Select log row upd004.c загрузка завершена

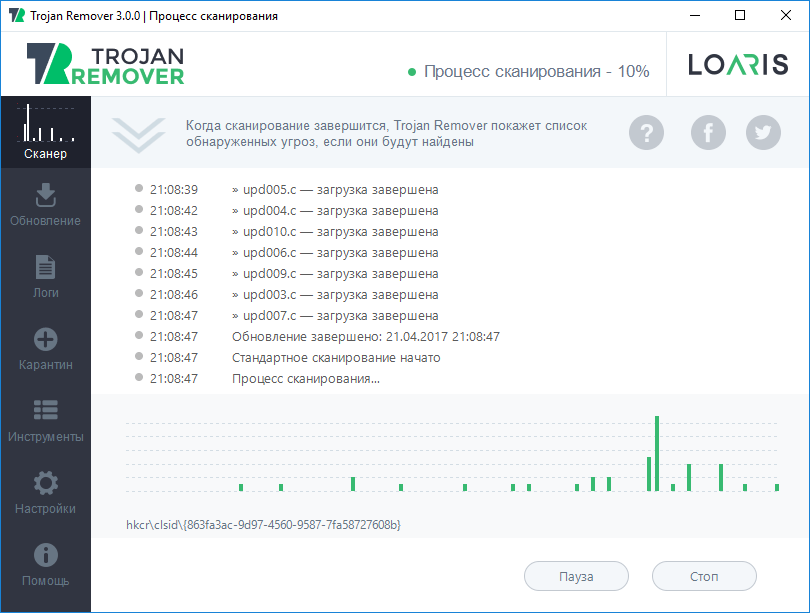(x=286, y=211)
